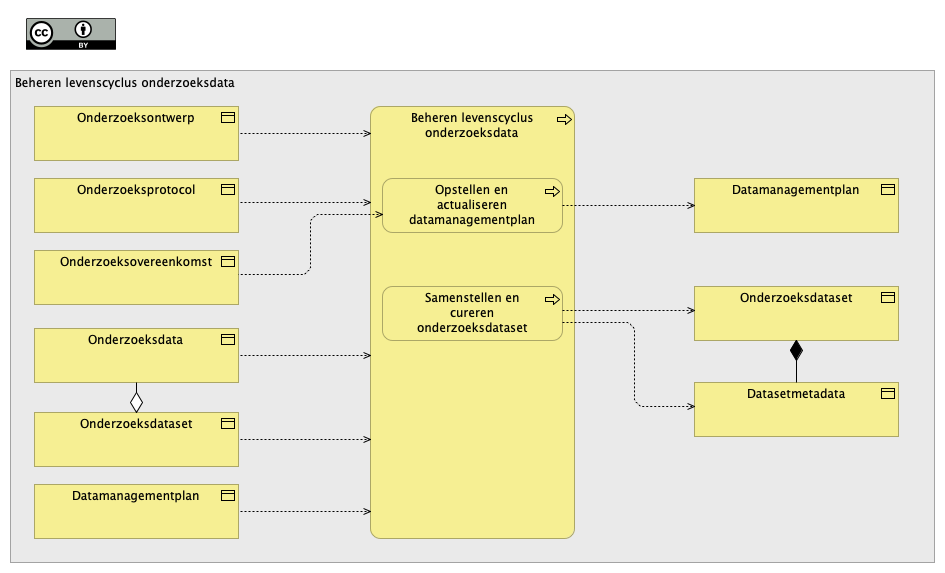Click the process arrow icon of Beheren levenscyclus
The image size is (945, 573).
coord(564,119)
